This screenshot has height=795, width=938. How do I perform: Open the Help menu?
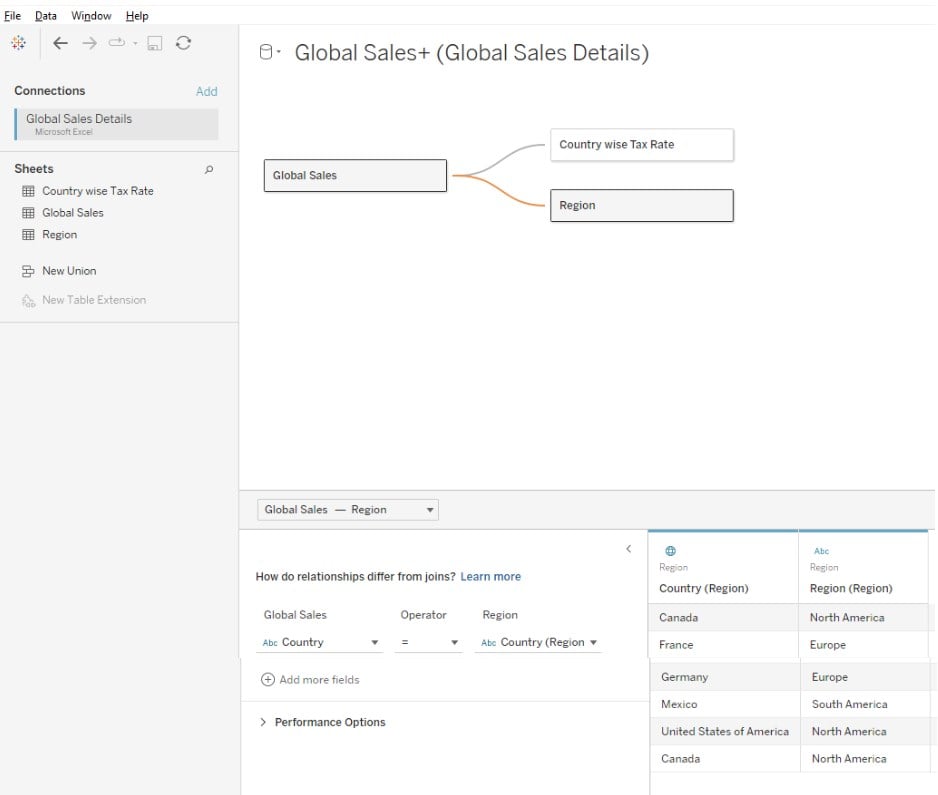[x=137, y=16]
